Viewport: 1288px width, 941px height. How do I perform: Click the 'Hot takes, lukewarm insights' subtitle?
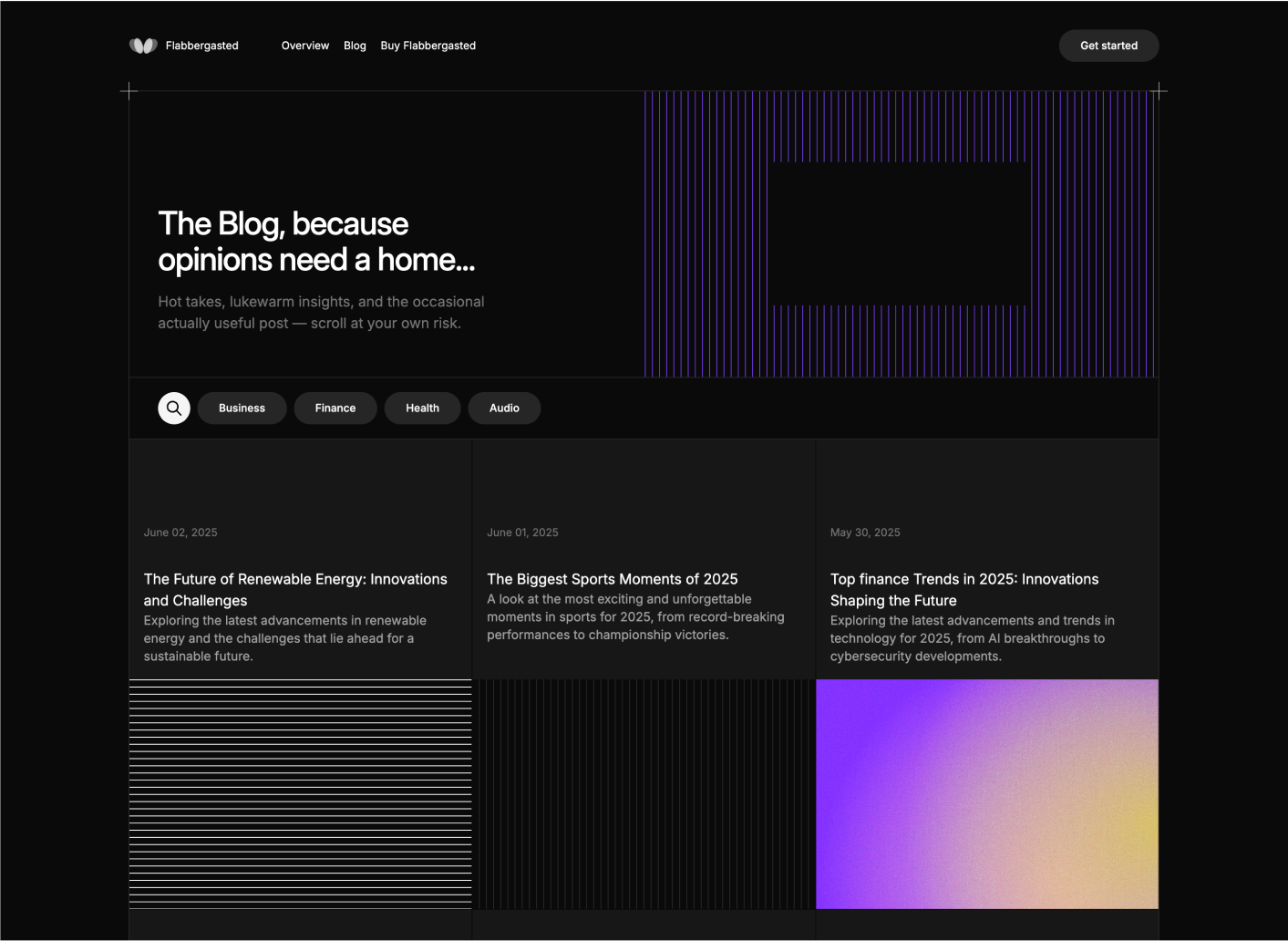(x=321, y=313)
